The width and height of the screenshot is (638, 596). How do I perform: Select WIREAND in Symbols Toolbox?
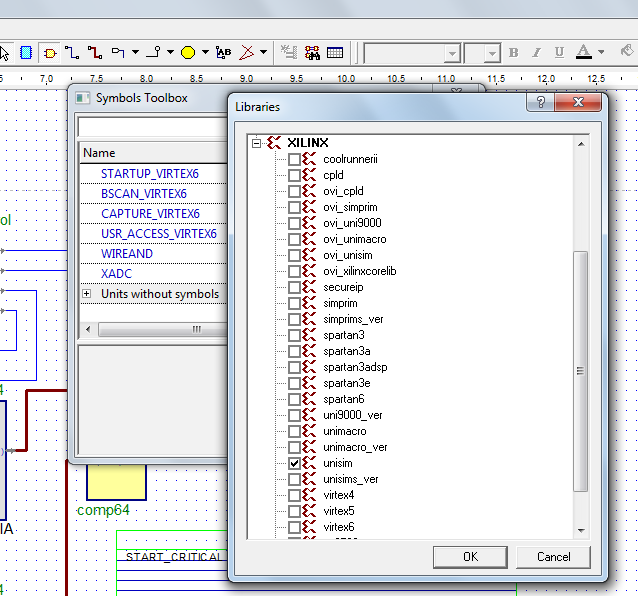[x=127, y=254]
